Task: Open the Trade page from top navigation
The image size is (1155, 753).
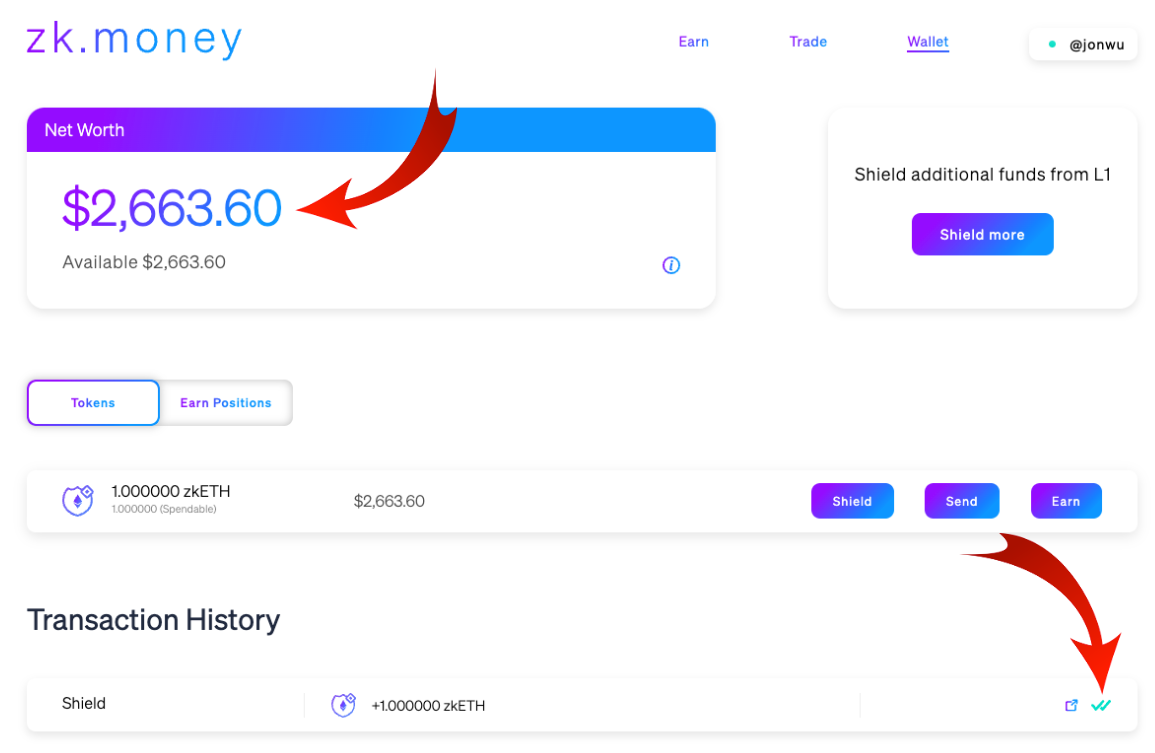Action: coord(808,42)
